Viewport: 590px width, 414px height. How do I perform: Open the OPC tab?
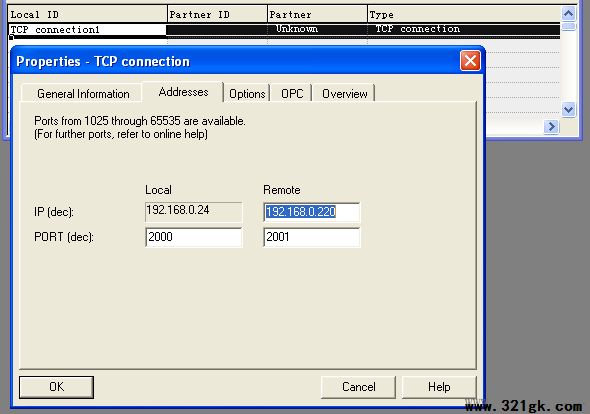pyautogui.click(x=292, y=93)
